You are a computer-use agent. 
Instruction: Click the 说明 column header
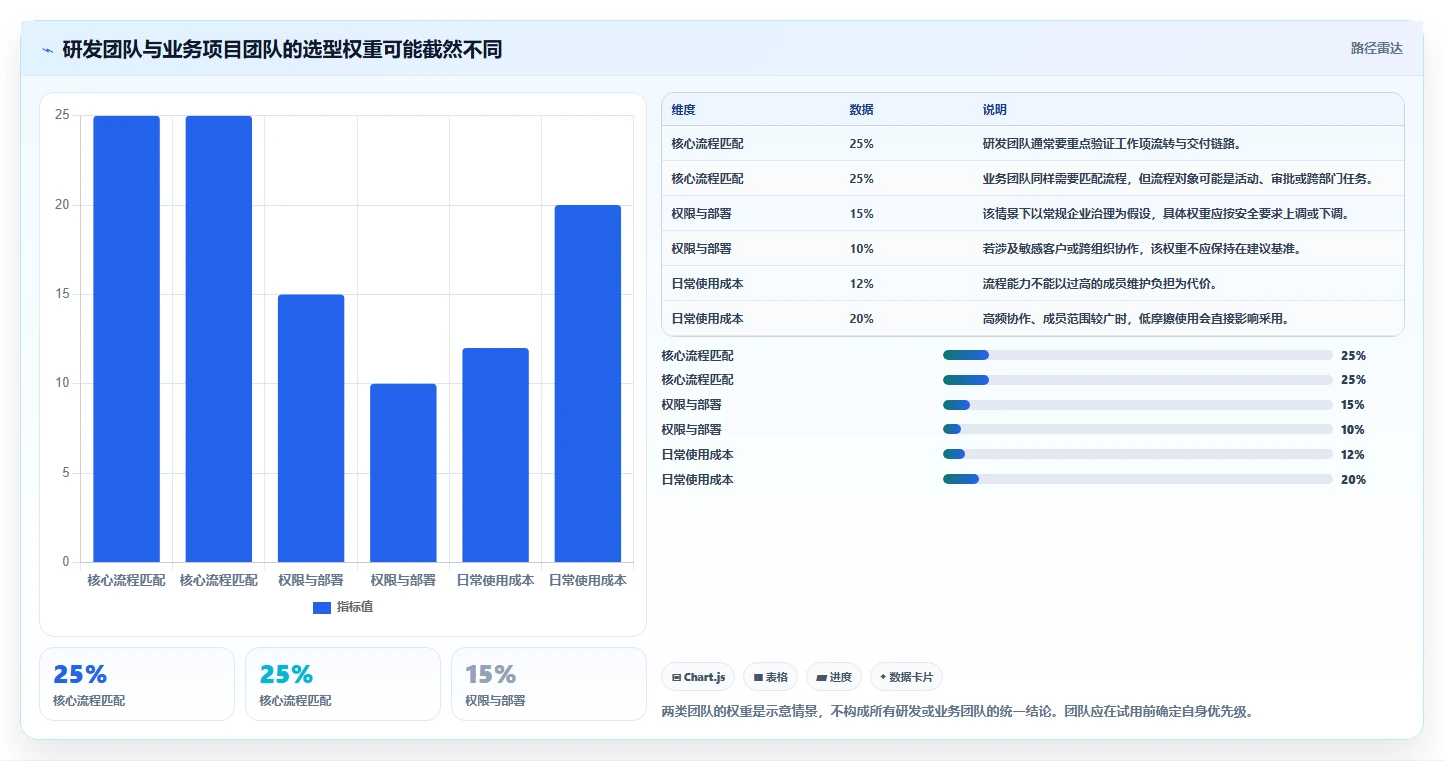pyautogui.click(x=995, y=109)
